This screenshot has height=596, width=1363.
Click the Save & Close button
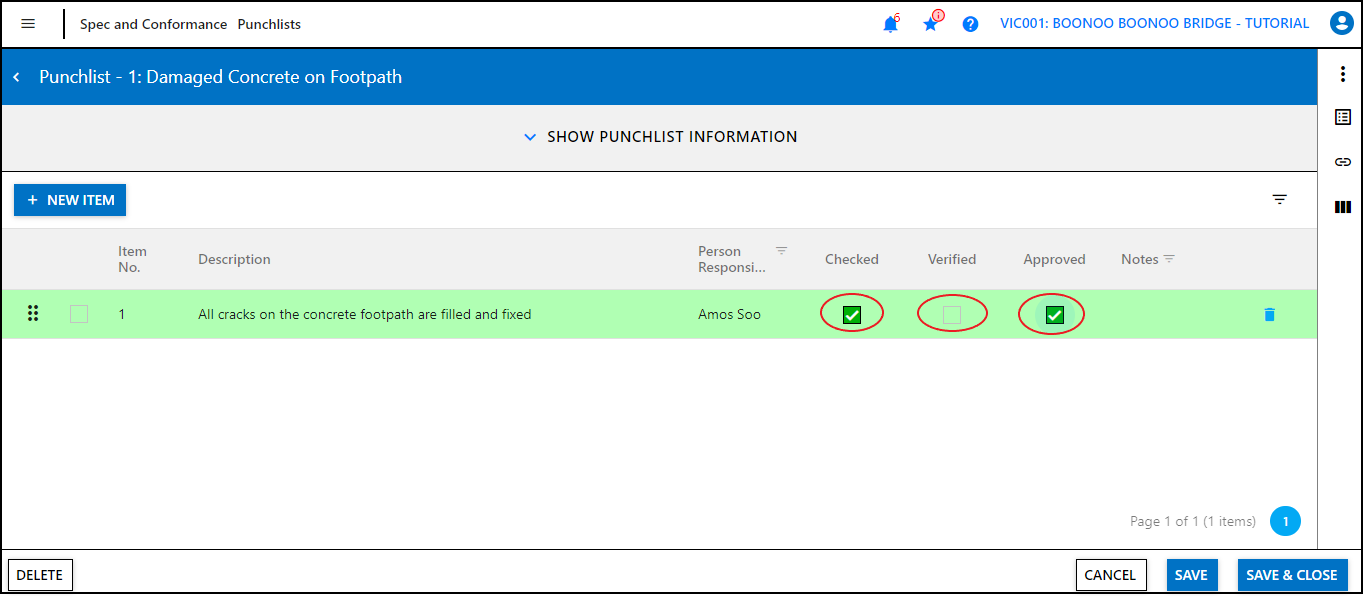click(1292, 575)
